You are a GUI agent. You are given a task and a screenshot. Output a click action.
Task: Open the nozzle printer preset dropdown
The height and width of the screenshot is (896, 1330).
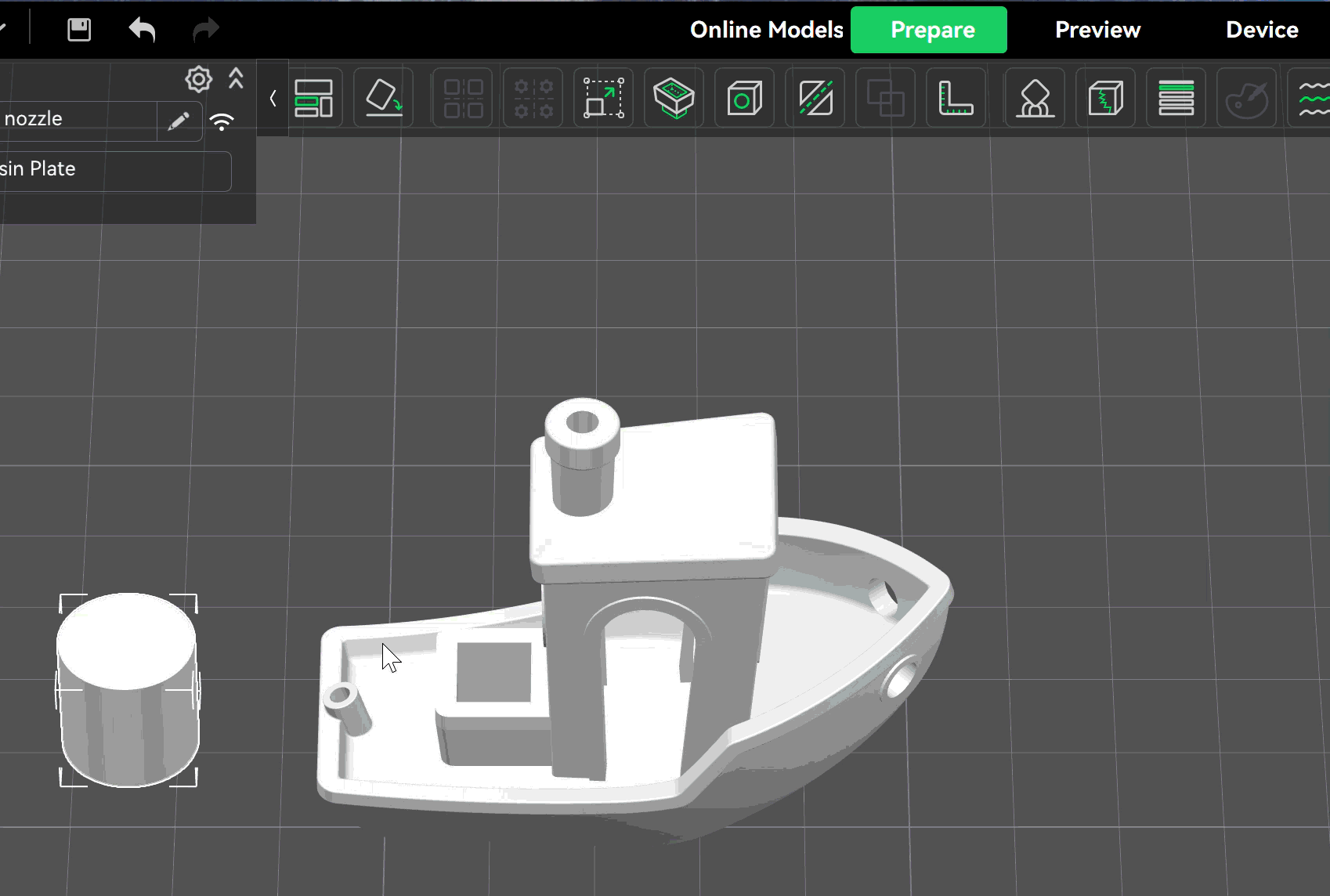coord(78,121)
